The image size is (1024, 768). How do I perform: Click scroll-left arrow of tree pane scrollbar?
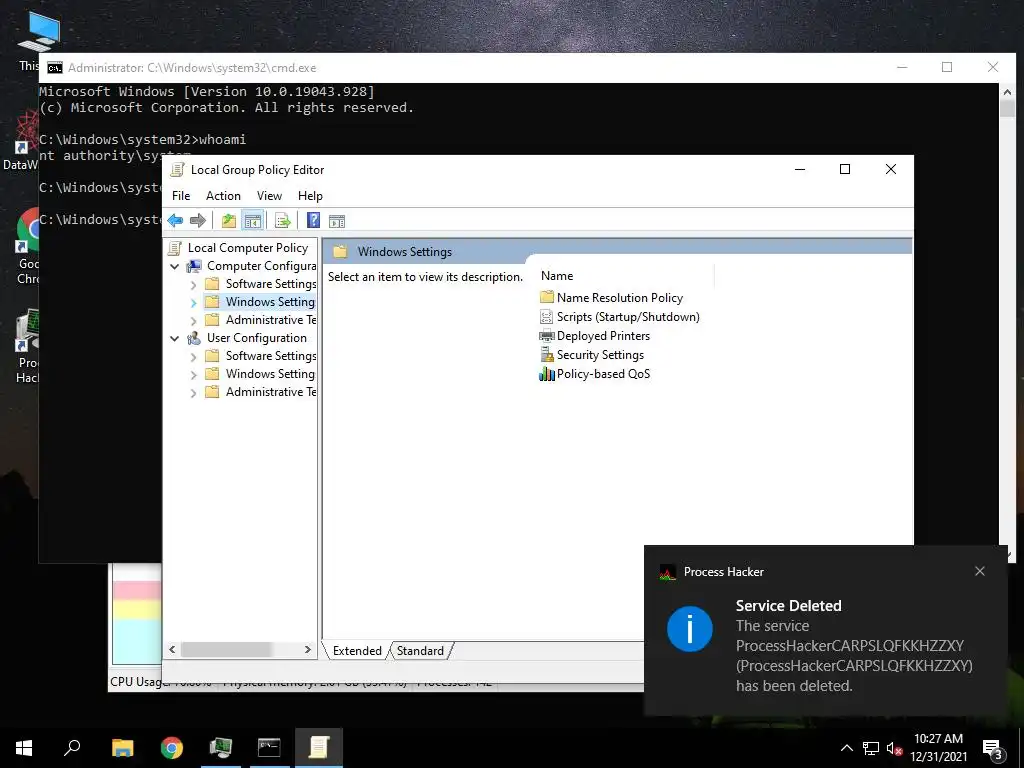pyautogui.click(x=172, y=649)
